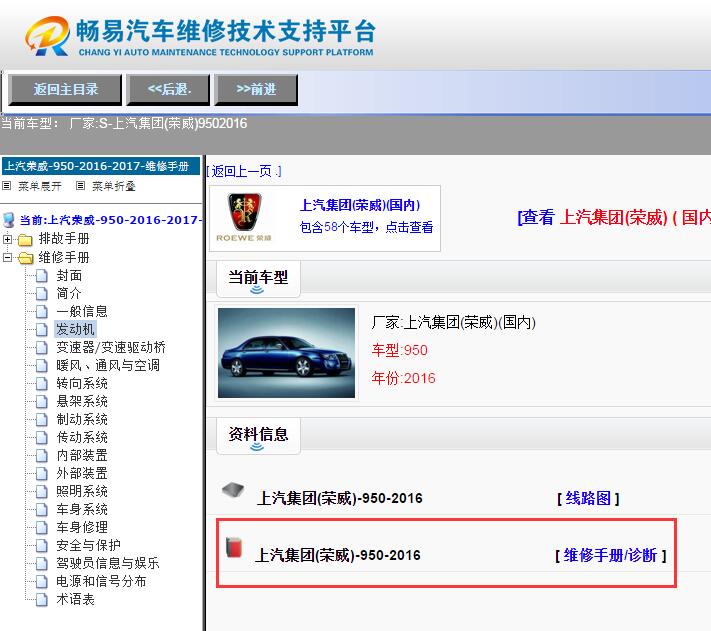
Task: Open the 内部装置 section
Action: (82, 455)
